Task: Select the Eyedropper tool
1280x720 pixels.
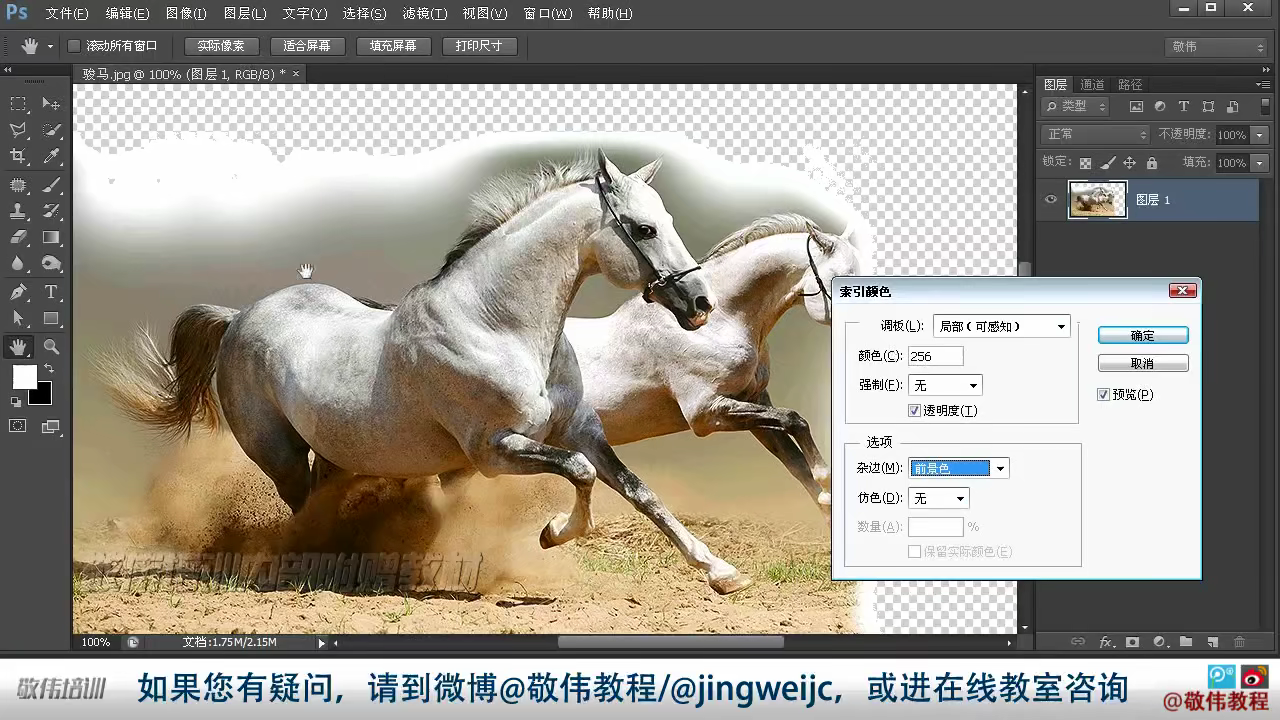Action: click(51, 157)
